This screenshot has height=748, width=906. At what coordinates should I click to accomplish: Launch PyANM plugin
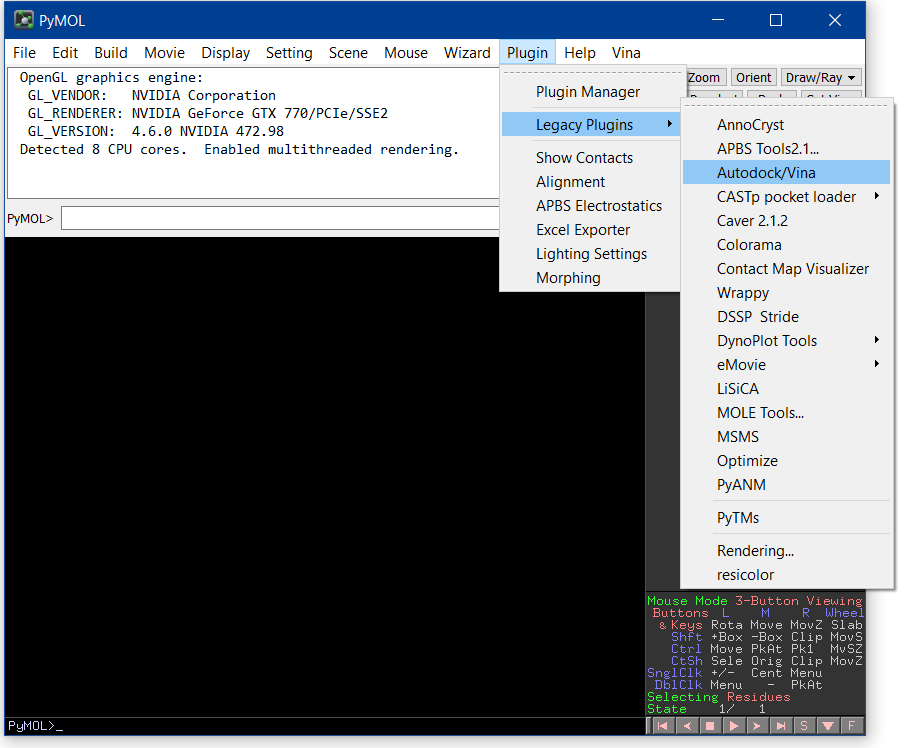coord(786,485)
